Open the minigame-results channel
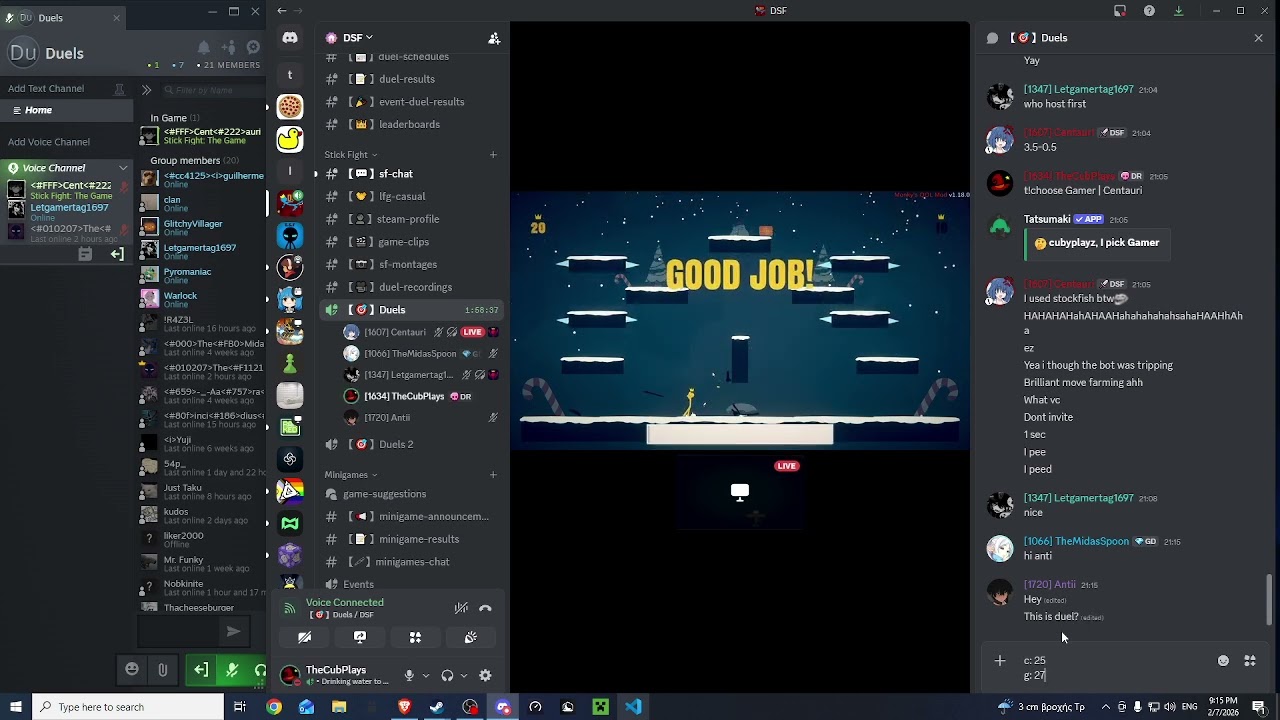This screenshot has height=720, width=1280. (410, 539)
